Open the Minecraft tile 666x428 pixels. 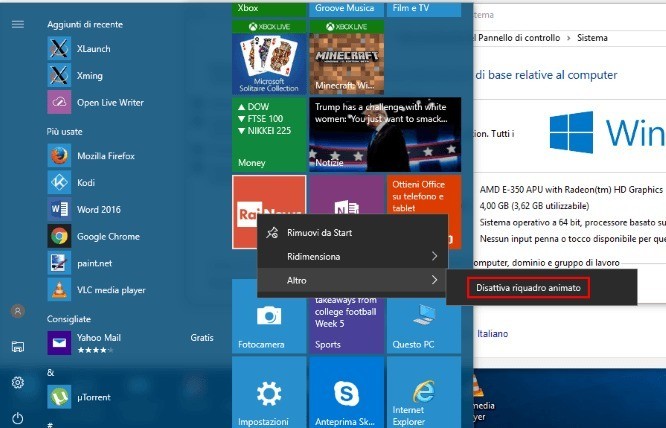tap(347, 57)
